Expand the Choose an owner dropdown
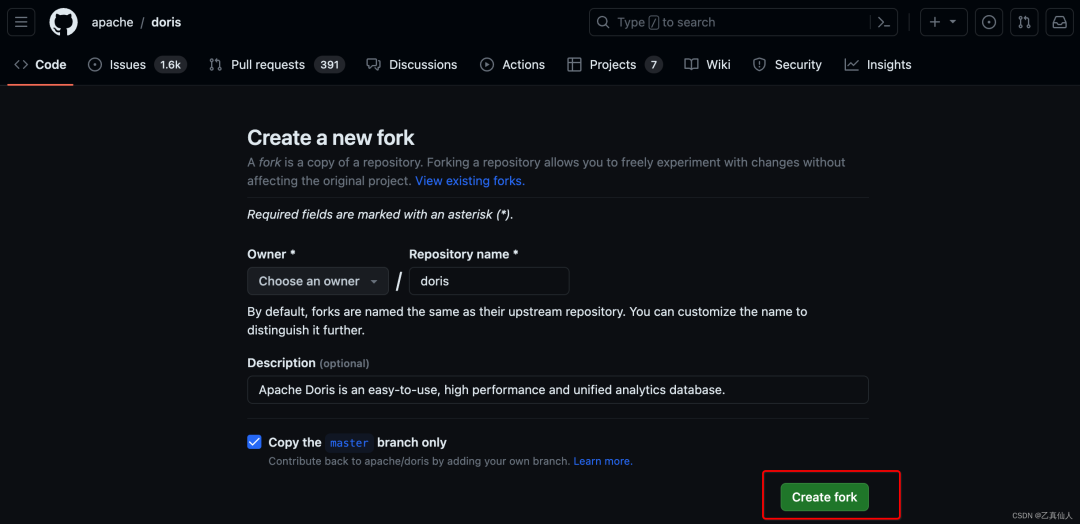Screen dimensions: 1080x524 pyautogui.click(x=318, y=281)
